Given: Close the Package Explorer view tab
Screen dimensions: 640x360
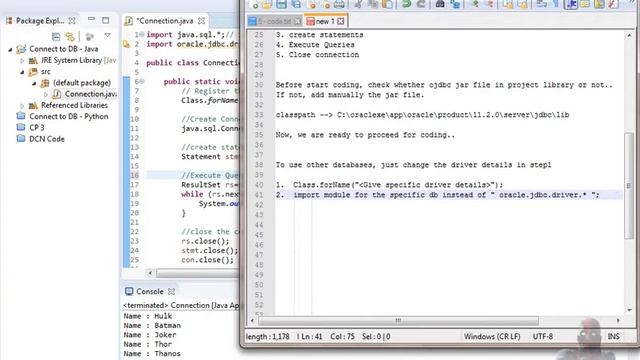Looking at the screenshot, I should point(72,20).
